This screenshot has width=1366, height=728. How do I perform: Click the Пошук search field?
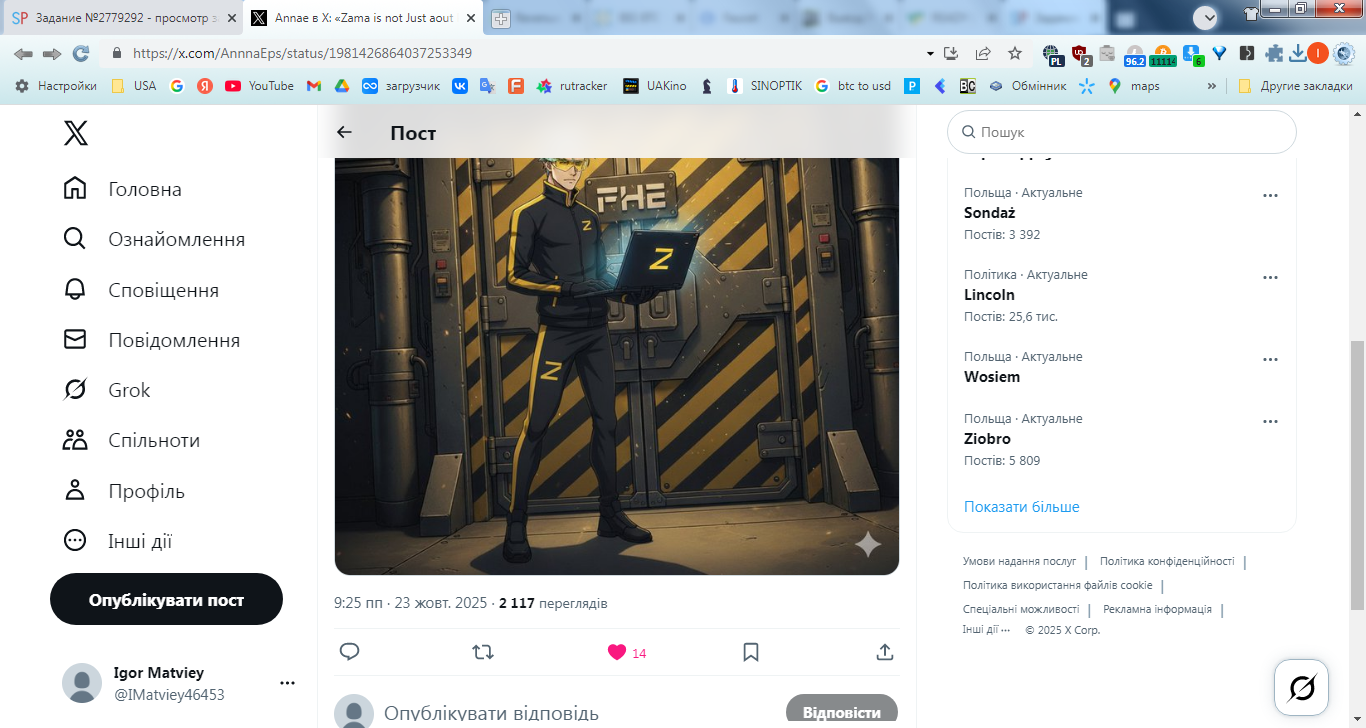point(1122,132)
